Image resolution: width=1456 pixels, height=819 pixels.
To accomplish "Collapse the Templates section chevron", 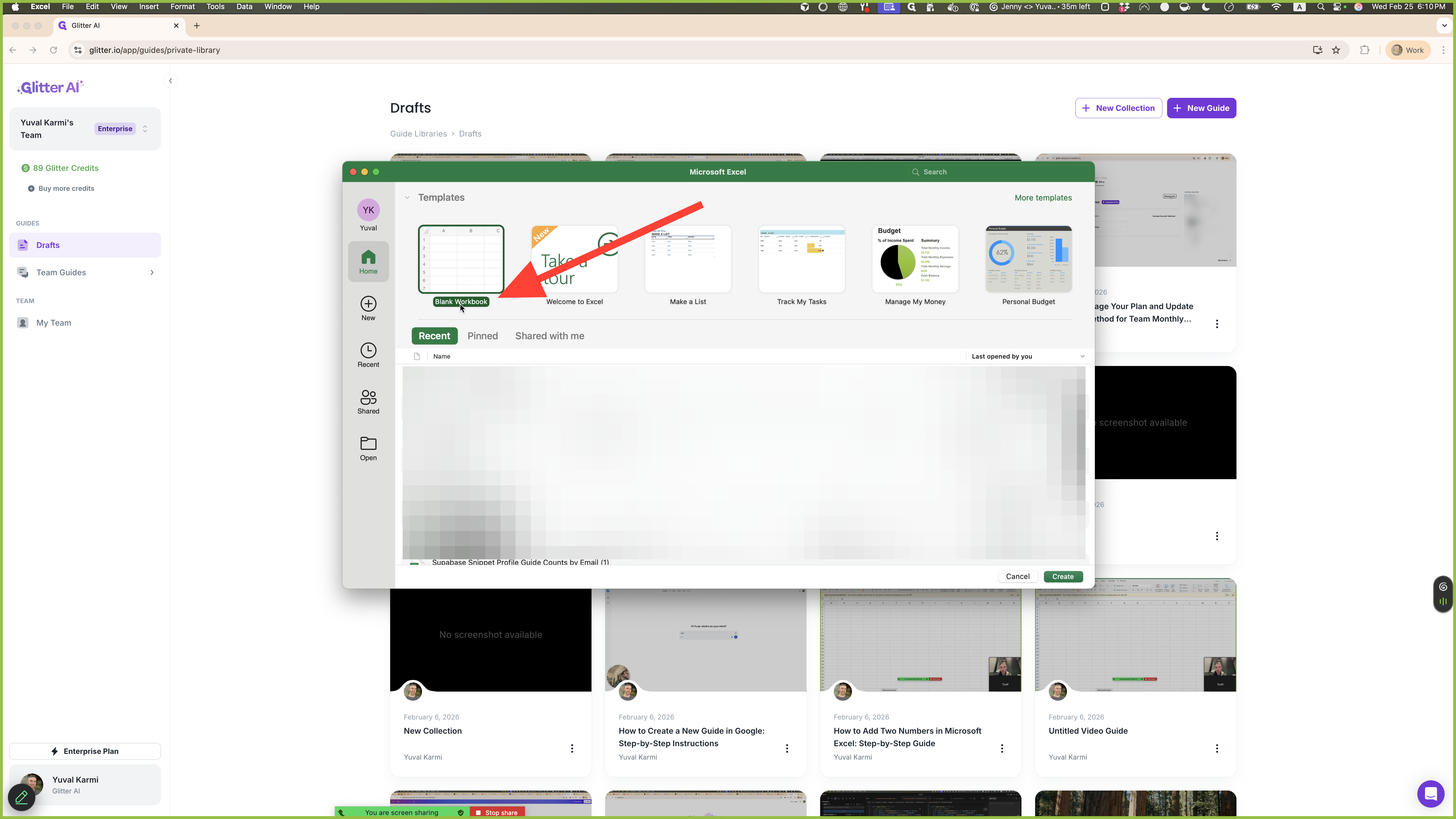I will point(407,198).
